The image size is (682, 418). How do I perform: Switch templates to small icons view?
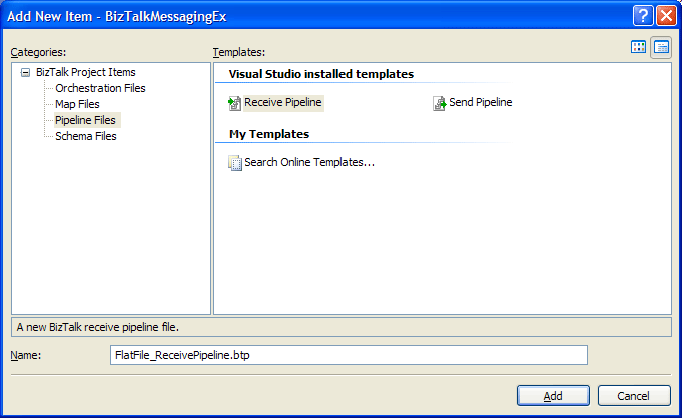[x=661, y=47]
